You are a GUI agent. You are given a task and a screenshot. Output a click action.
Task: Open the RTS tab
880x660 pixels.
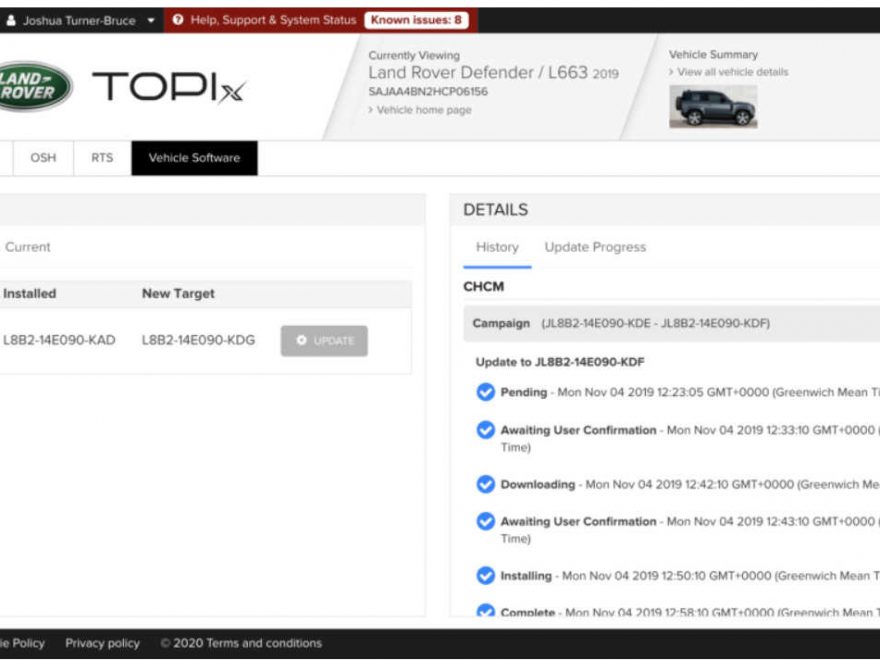point(102,158)
